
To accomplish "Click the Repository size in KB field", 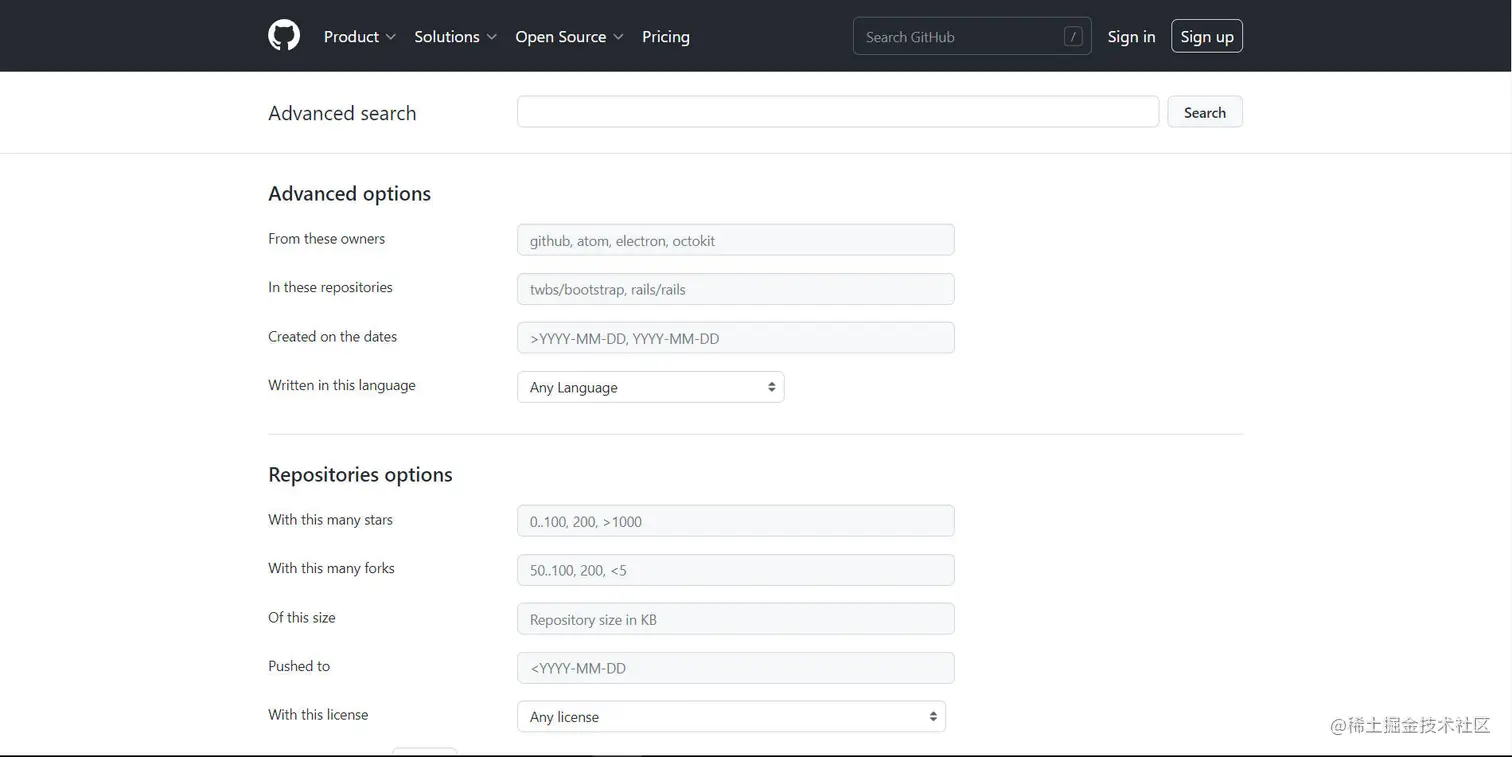I will 735,619.
